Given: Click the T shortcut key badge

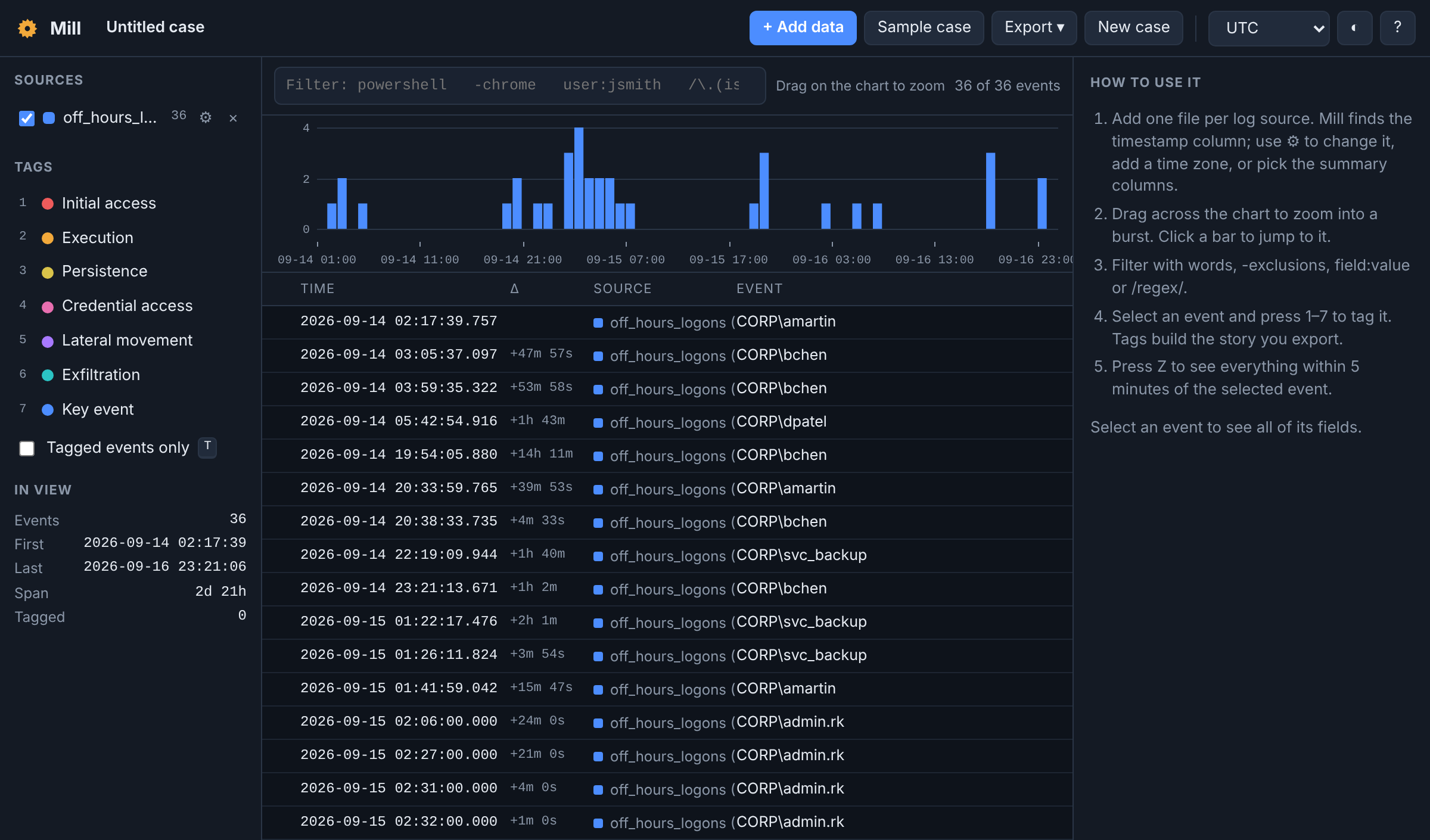Looking at the screenshot, I should pyautogui.click(x=207, y=447).
